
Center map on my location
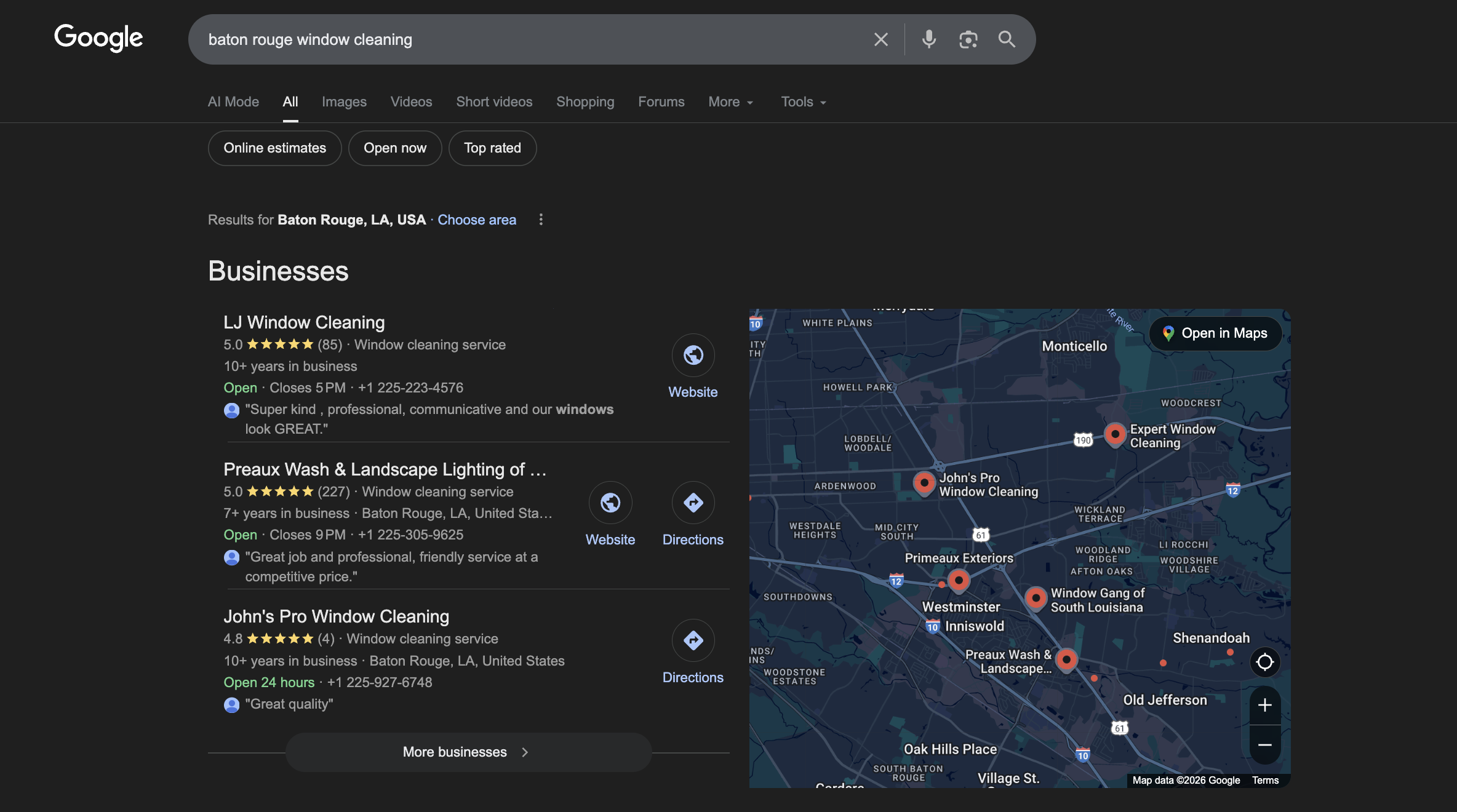click(x=1264, y=663)
